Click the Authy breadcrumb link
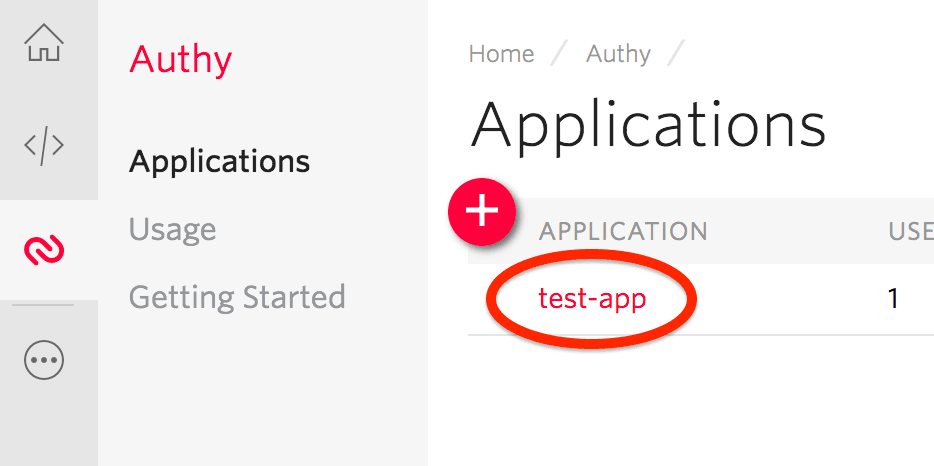Screen dimensions: 934x466 coord(618,53)
